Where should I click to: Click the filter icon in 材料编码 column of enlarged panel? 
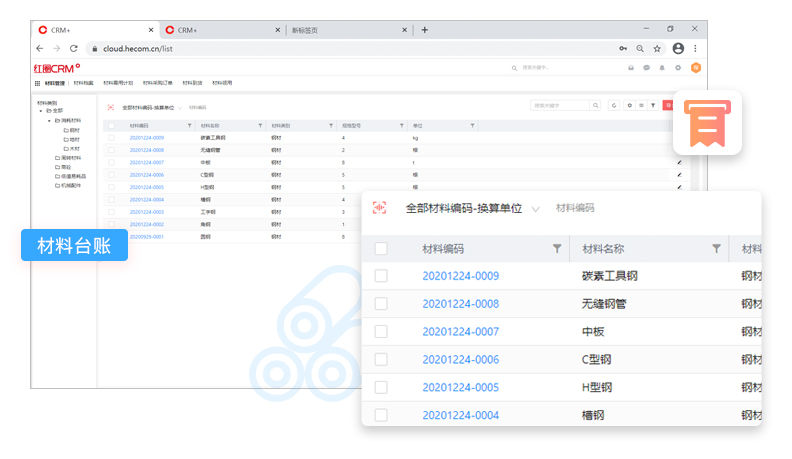(x=557, y=249)
